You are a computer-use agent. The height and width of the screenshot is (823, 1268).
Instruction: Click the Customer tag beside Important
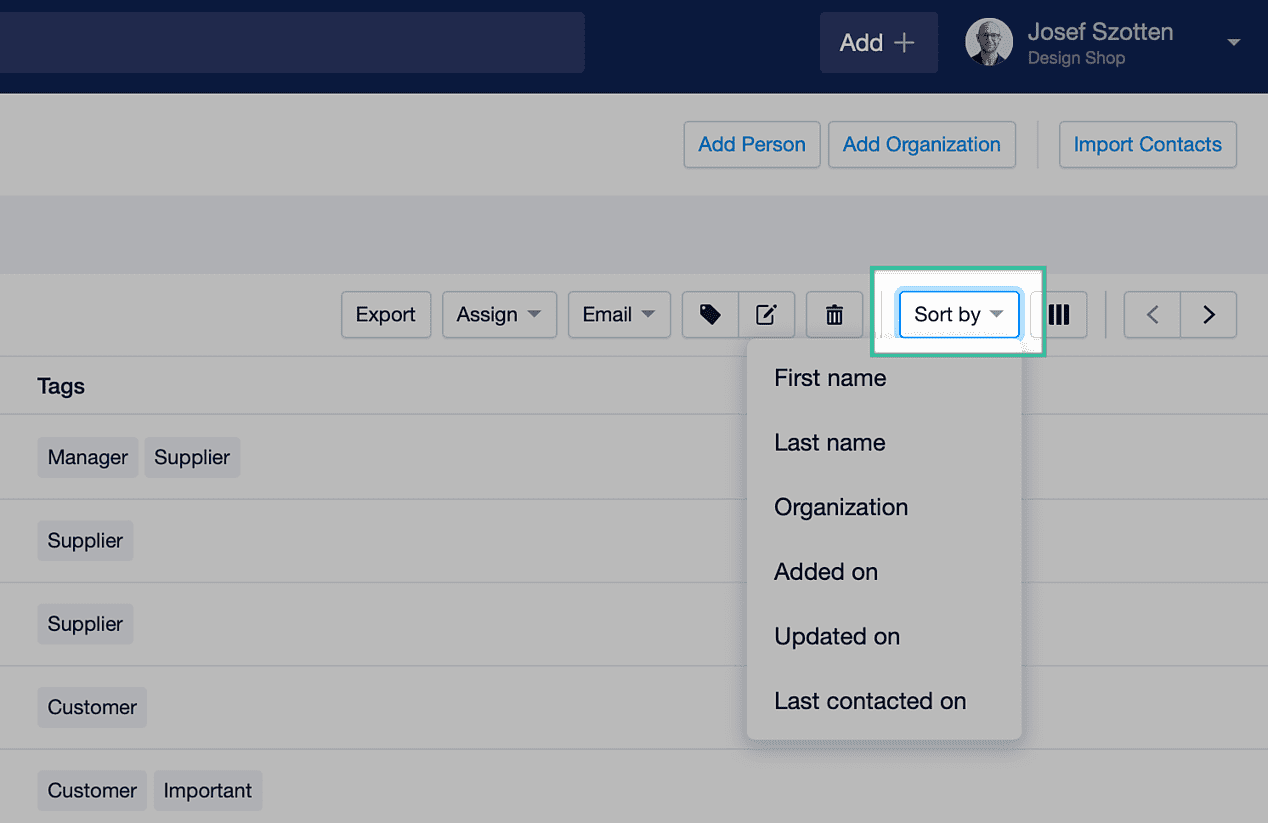pos(92,790)
